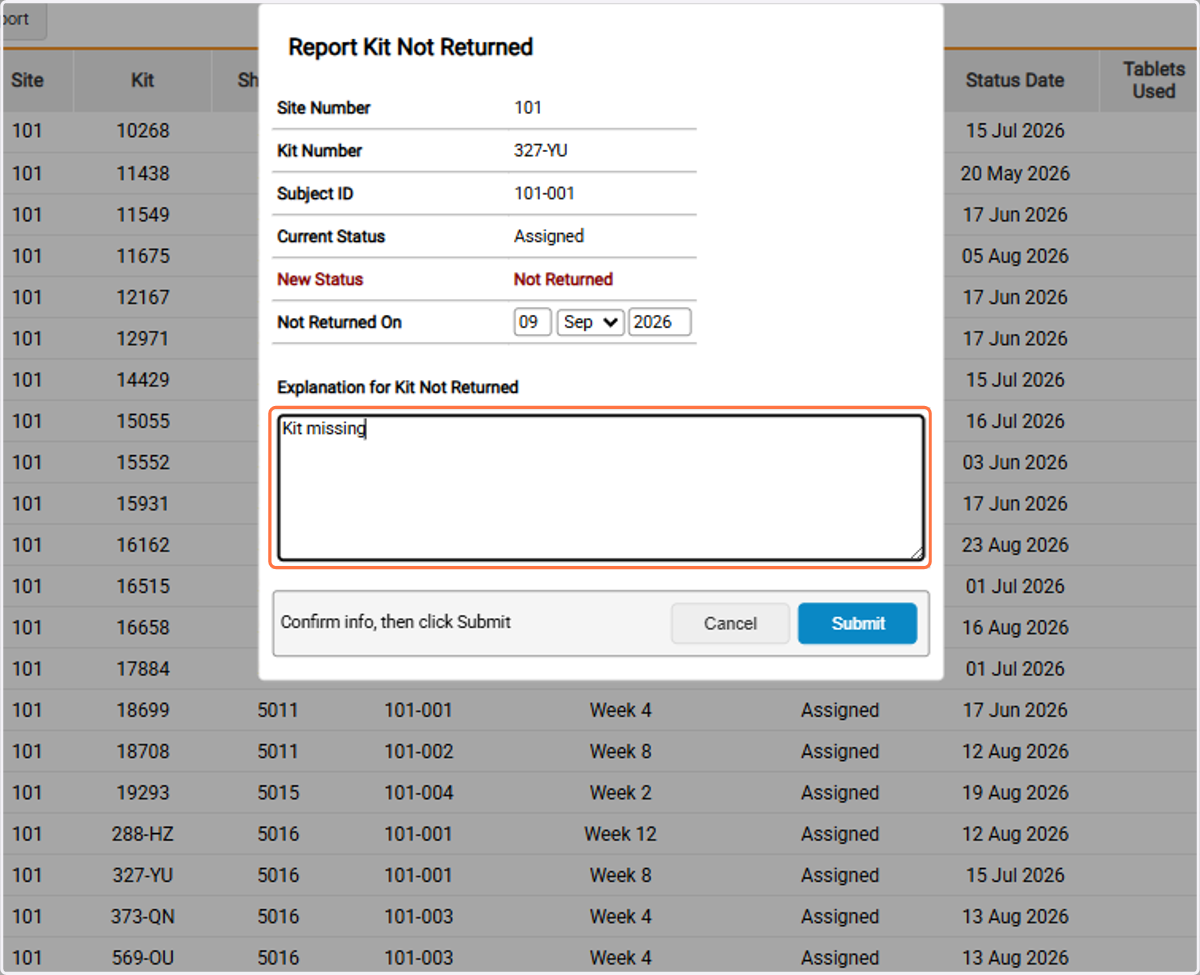Select kit 288-HZ in table
This screenshot has height=975, width=1200.
pyautogui.click(x=143, y=834)
